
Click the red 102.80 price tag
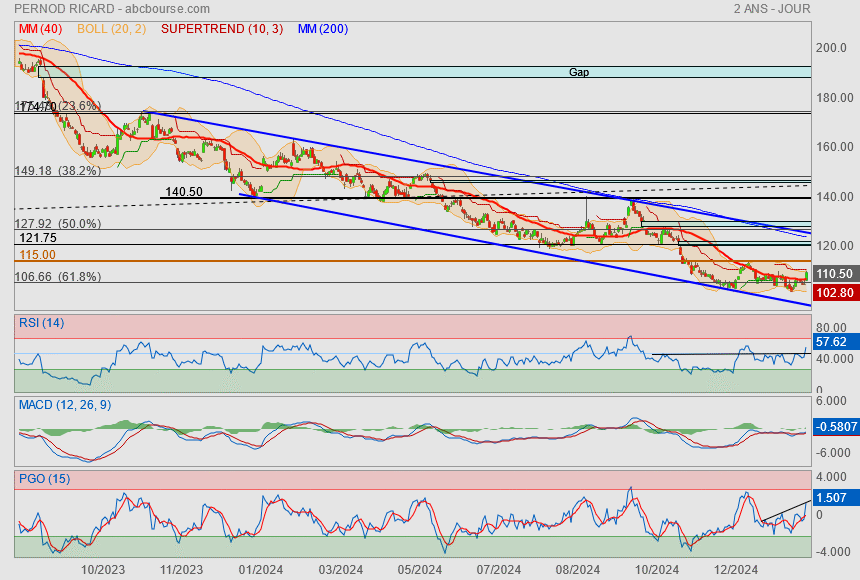[x=835, y=292]
